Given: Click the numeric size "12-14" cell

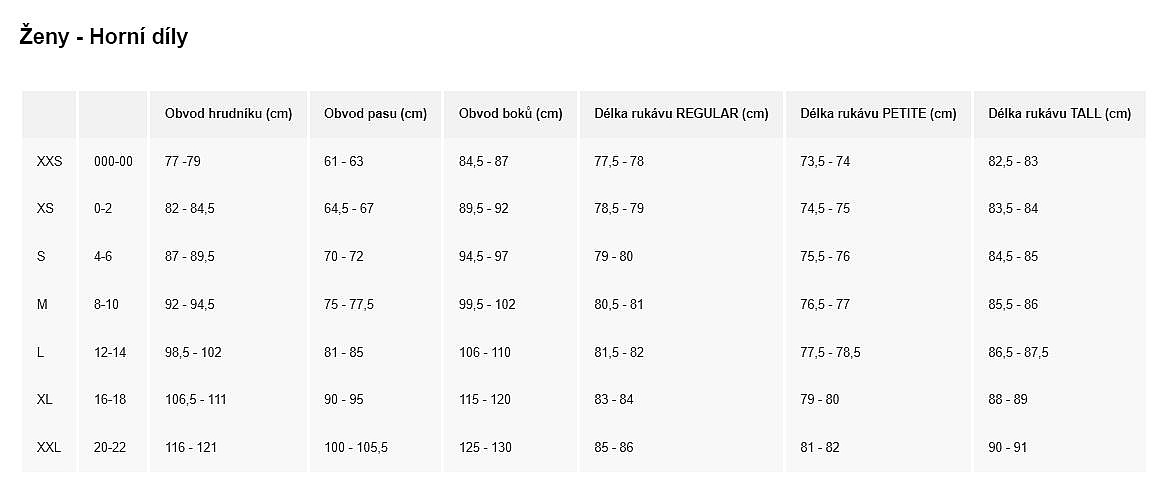Looking at the screenshot, I should point(109,352).
